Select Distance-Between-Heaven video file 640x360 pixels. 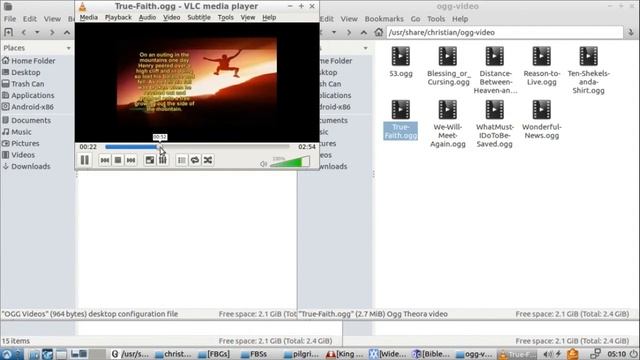pyautogui.click(x=495, y=70)
